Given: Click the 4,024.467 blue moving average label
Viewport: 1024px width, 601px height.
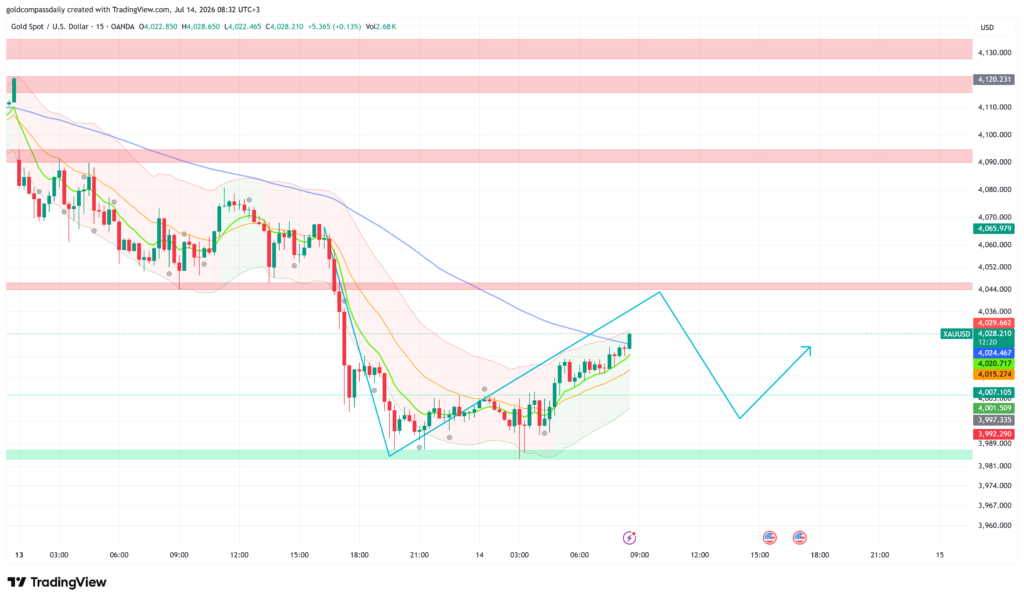Looking at the screenshot, I should 994,353.
